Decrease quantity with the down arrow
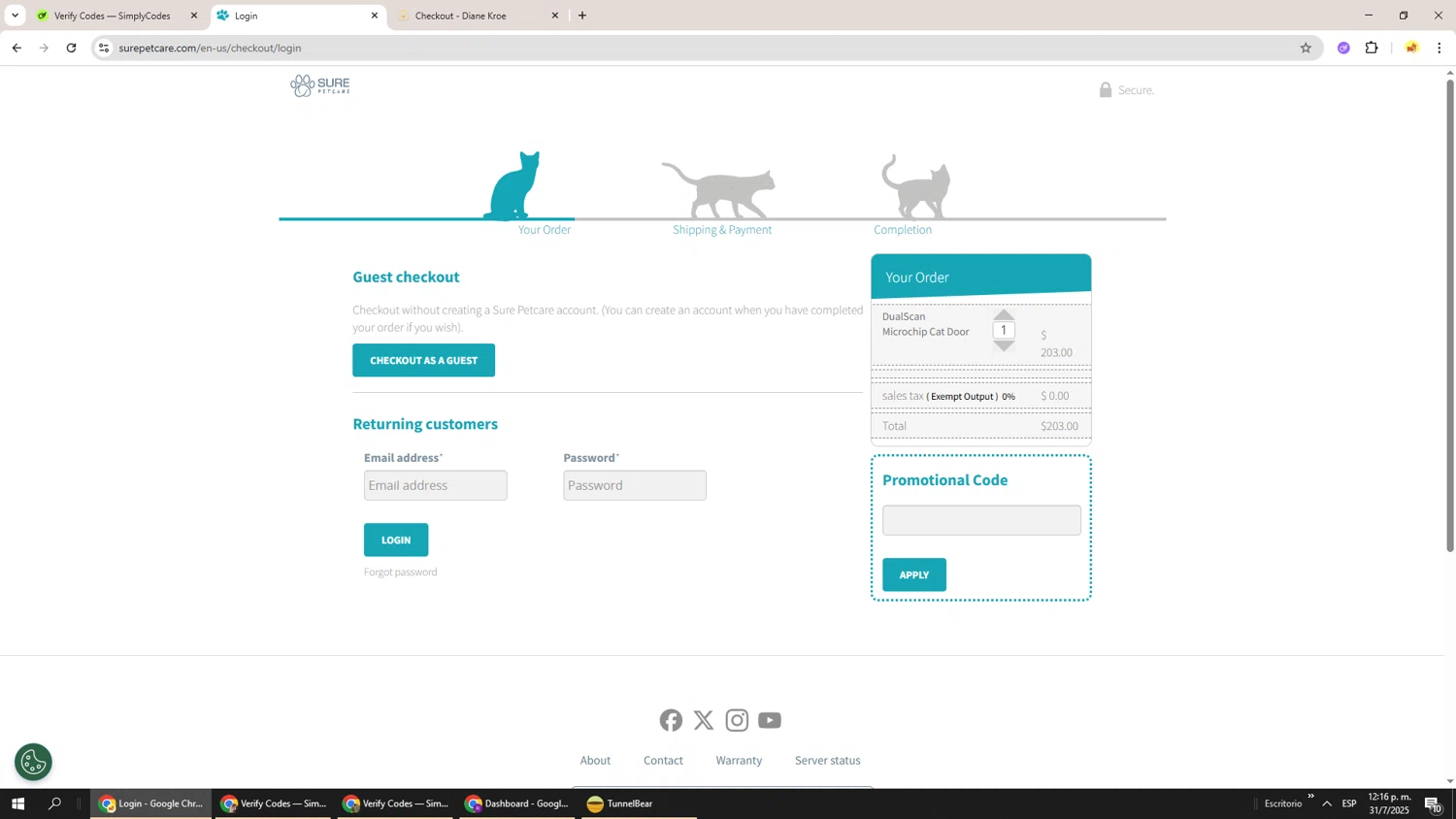 1004,345
